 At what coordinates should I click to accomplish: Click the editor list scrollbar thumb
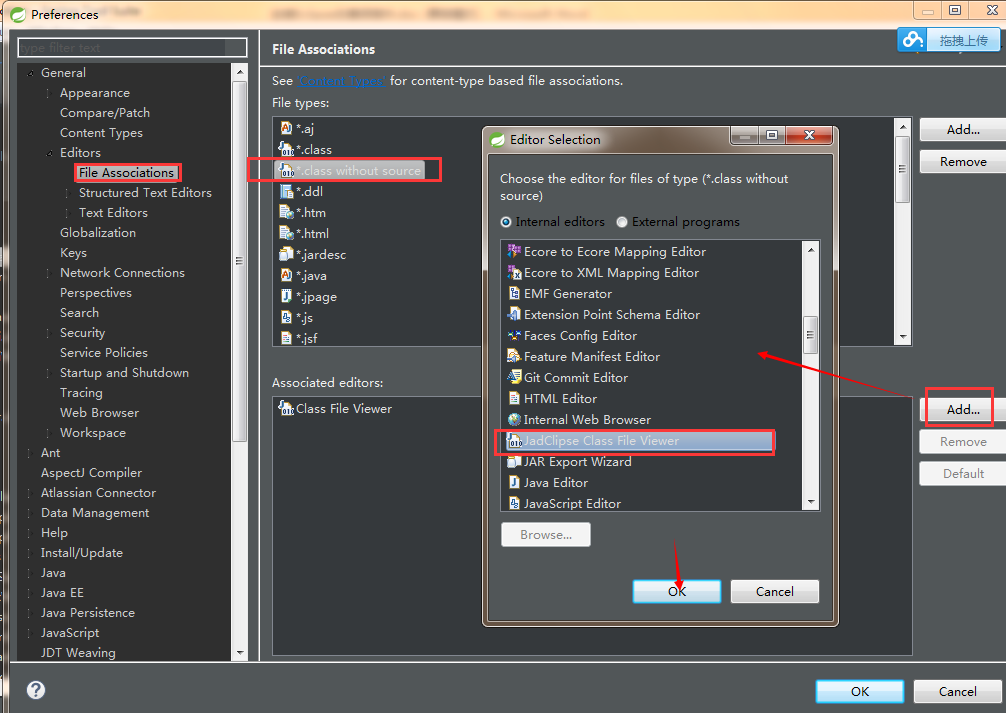810,334
